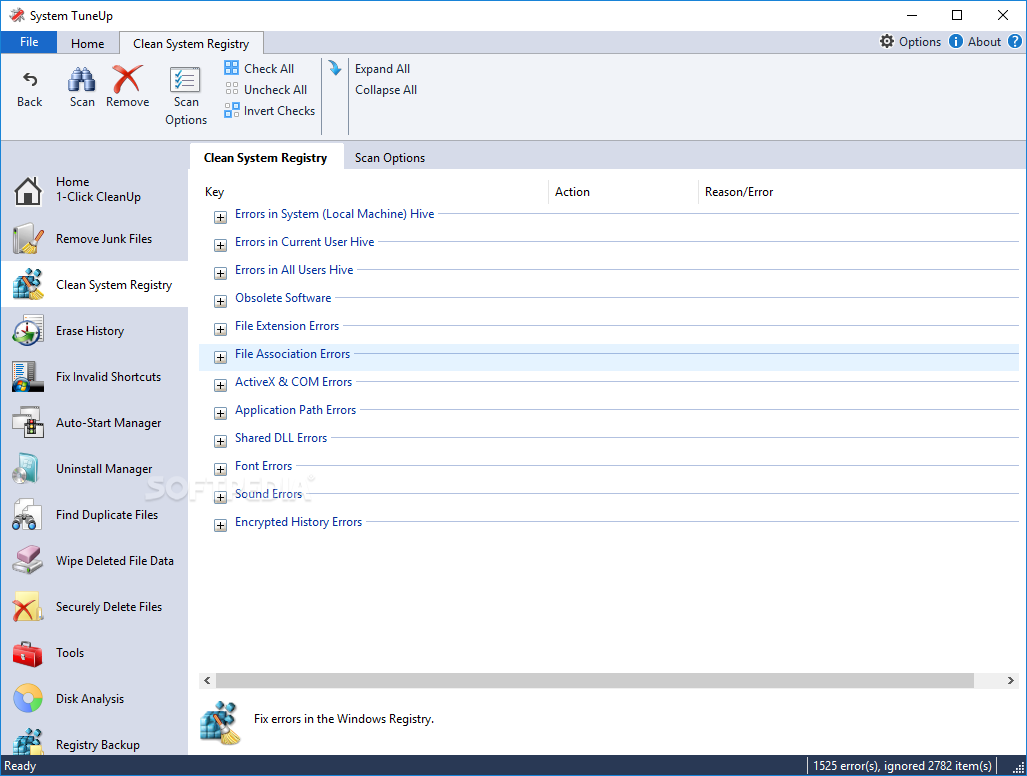Click the Auto-Start Manager icon
The width and height of the screenshot is (1027, 776).
(28, 422)
